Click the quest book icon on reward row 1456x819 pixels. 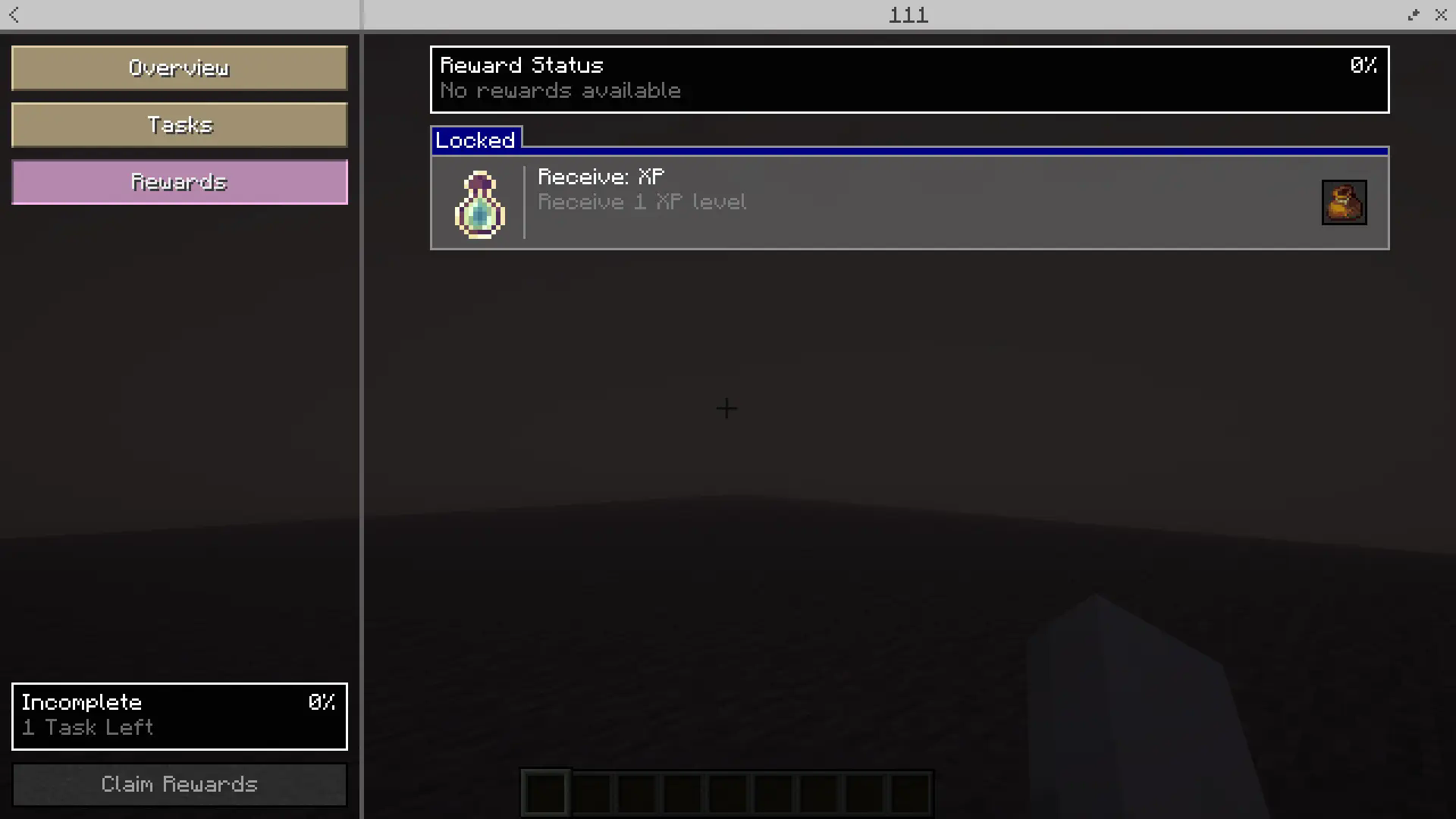point(1343,202)
